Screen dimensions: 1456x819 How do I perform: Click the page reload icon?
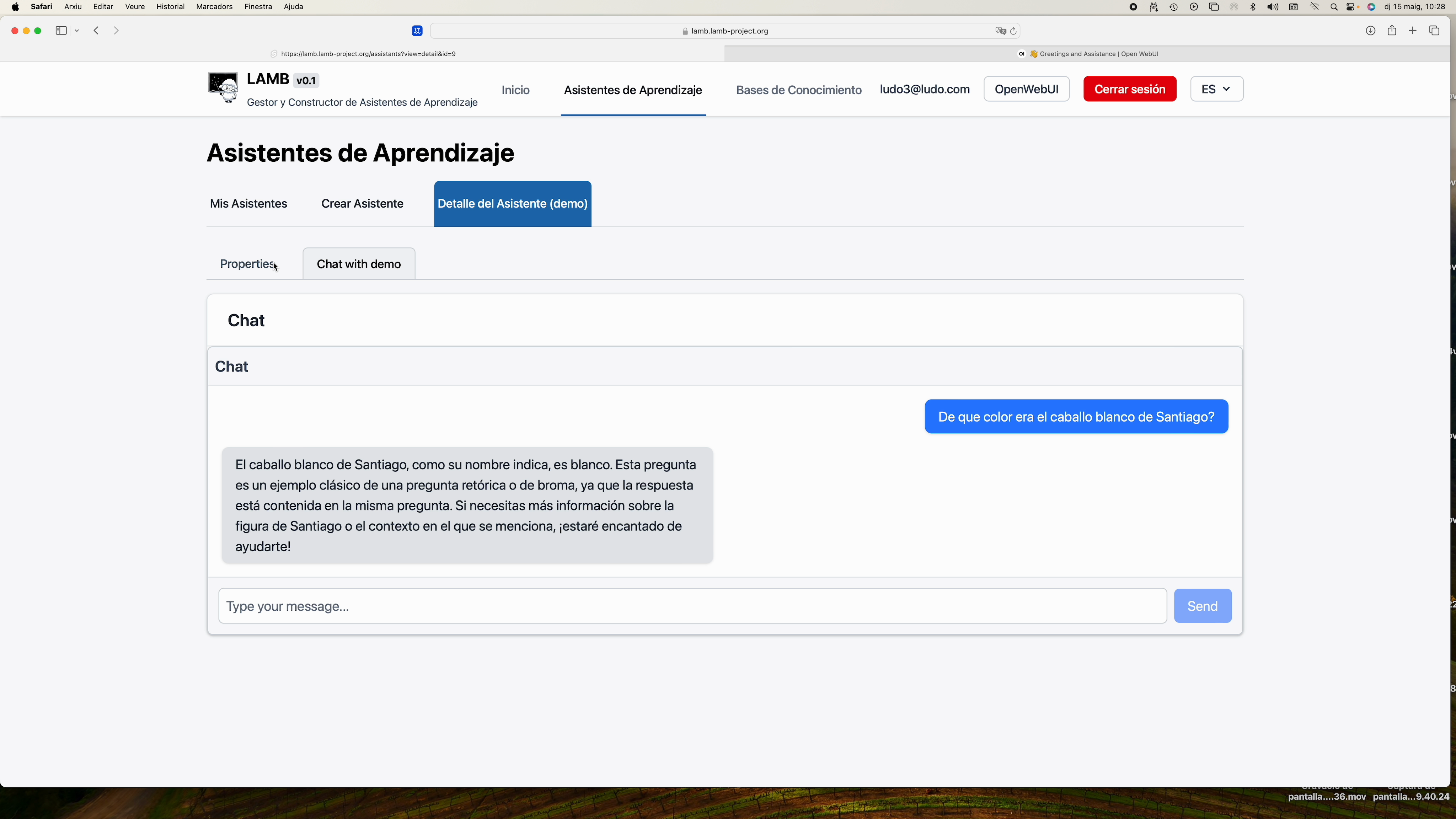click(x=1013, y=31)
